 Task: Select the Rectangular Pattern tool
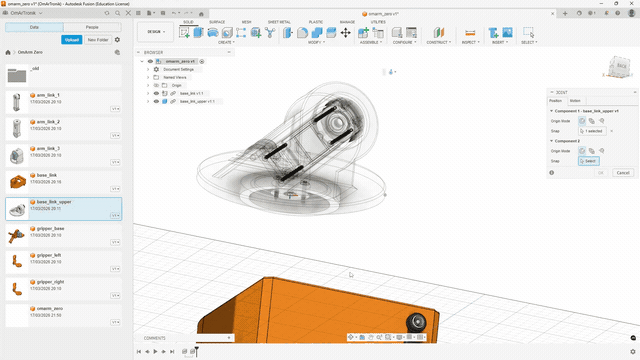pos(241,33)
